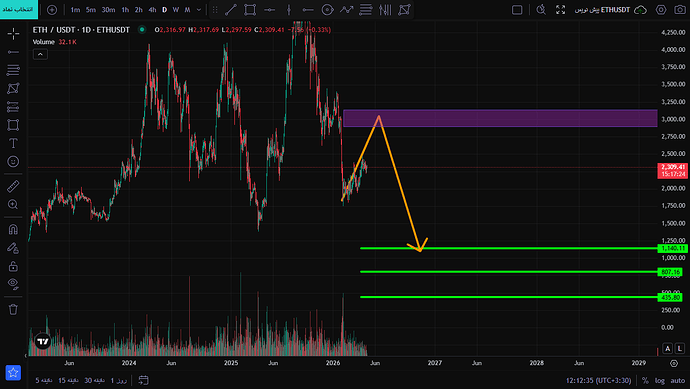Screen dimensions: 690x389
Task: Toggle hide all drawings eye icon
Action: [x=13, y=284]
